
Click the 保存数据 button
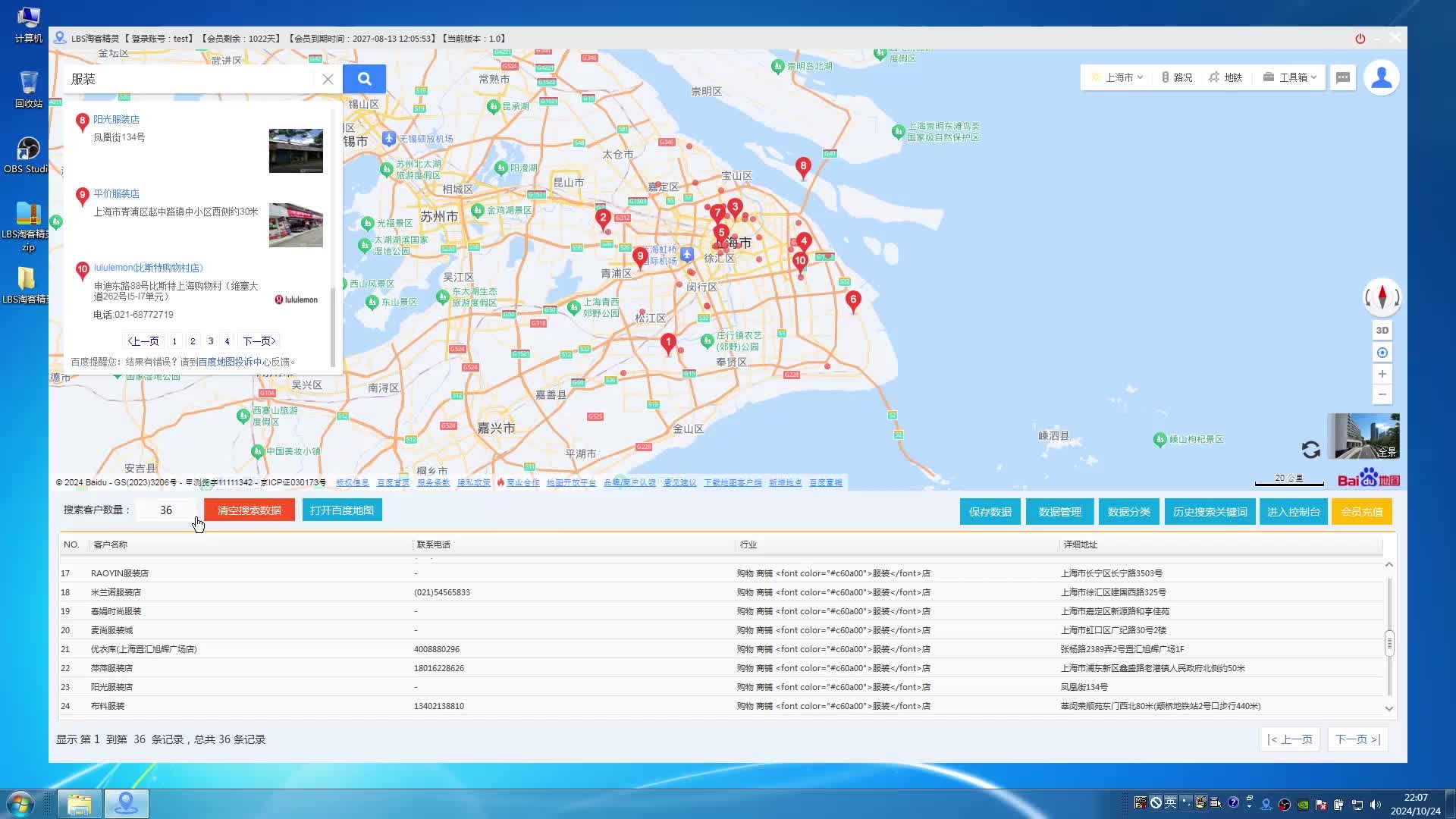(990, 512)
